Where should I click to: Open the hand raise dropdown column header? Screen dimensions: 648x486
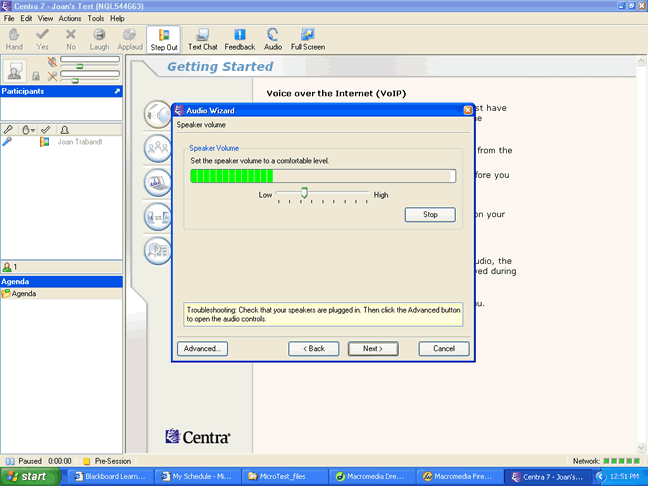[28, 130]
